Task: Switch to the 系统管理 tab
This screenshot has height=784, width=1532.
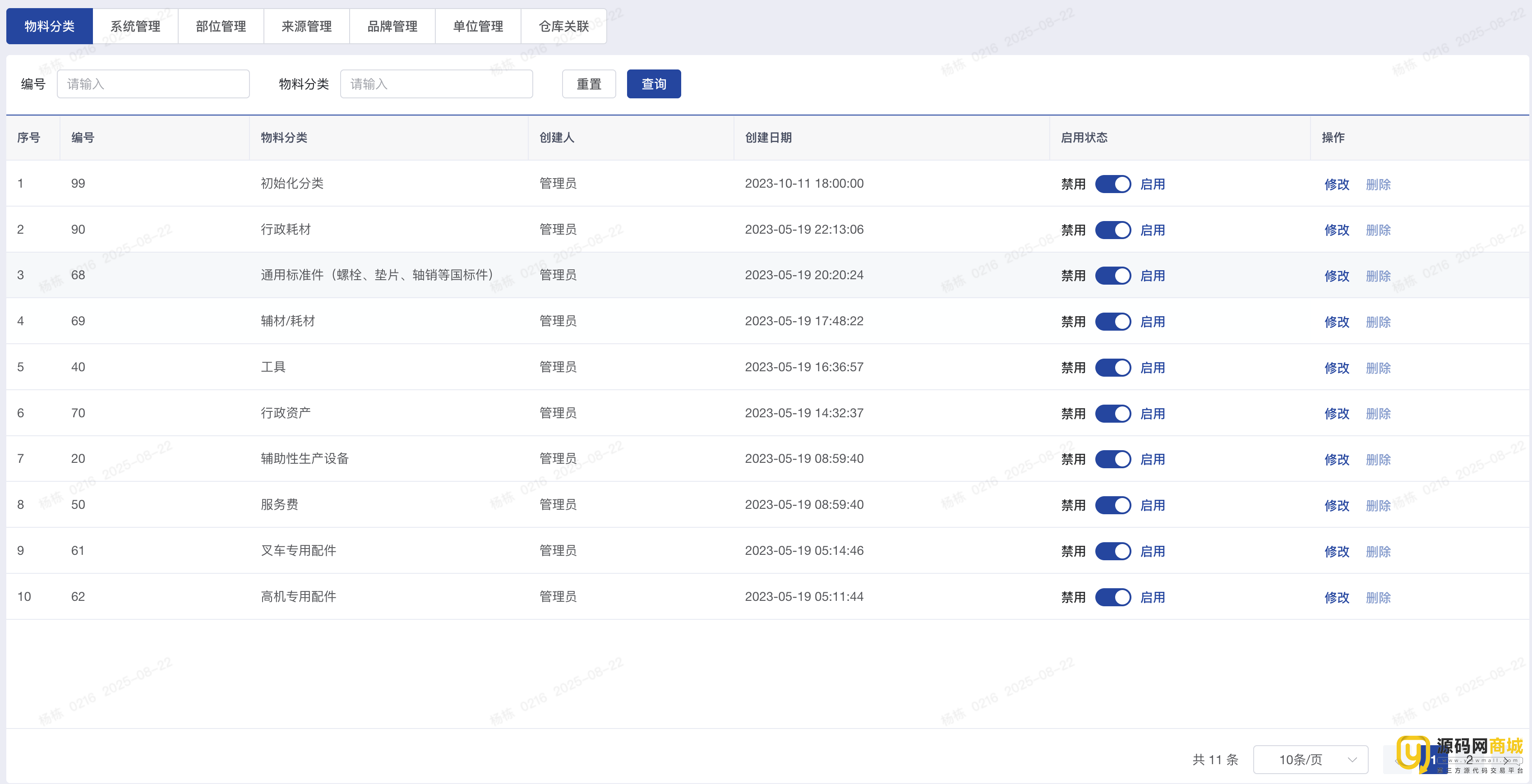Action: tap(135, 26)
